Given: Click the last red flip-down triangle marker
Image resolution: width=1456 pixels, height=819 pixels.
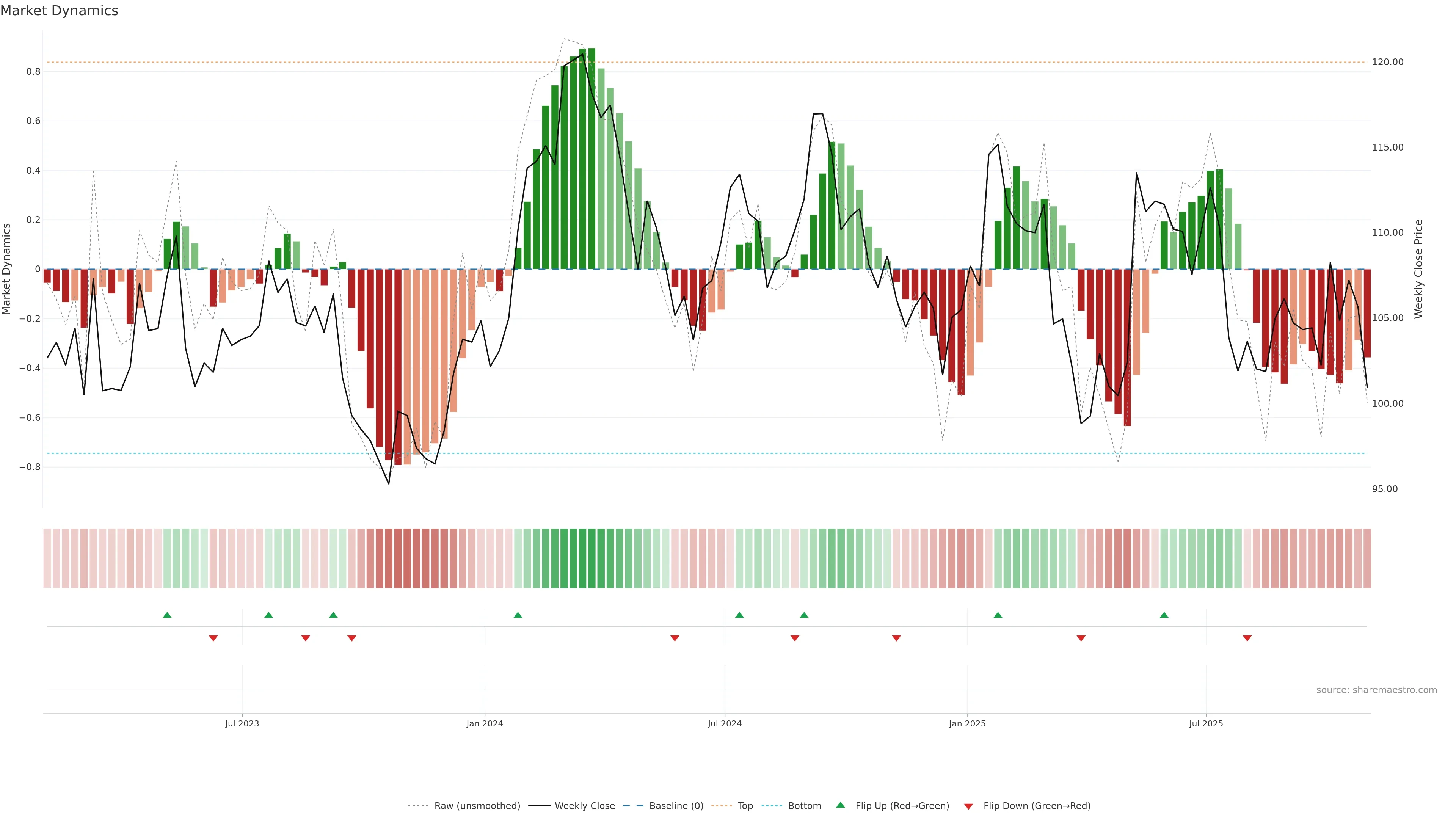Looking at the screenshot, I should point(1247,638).
